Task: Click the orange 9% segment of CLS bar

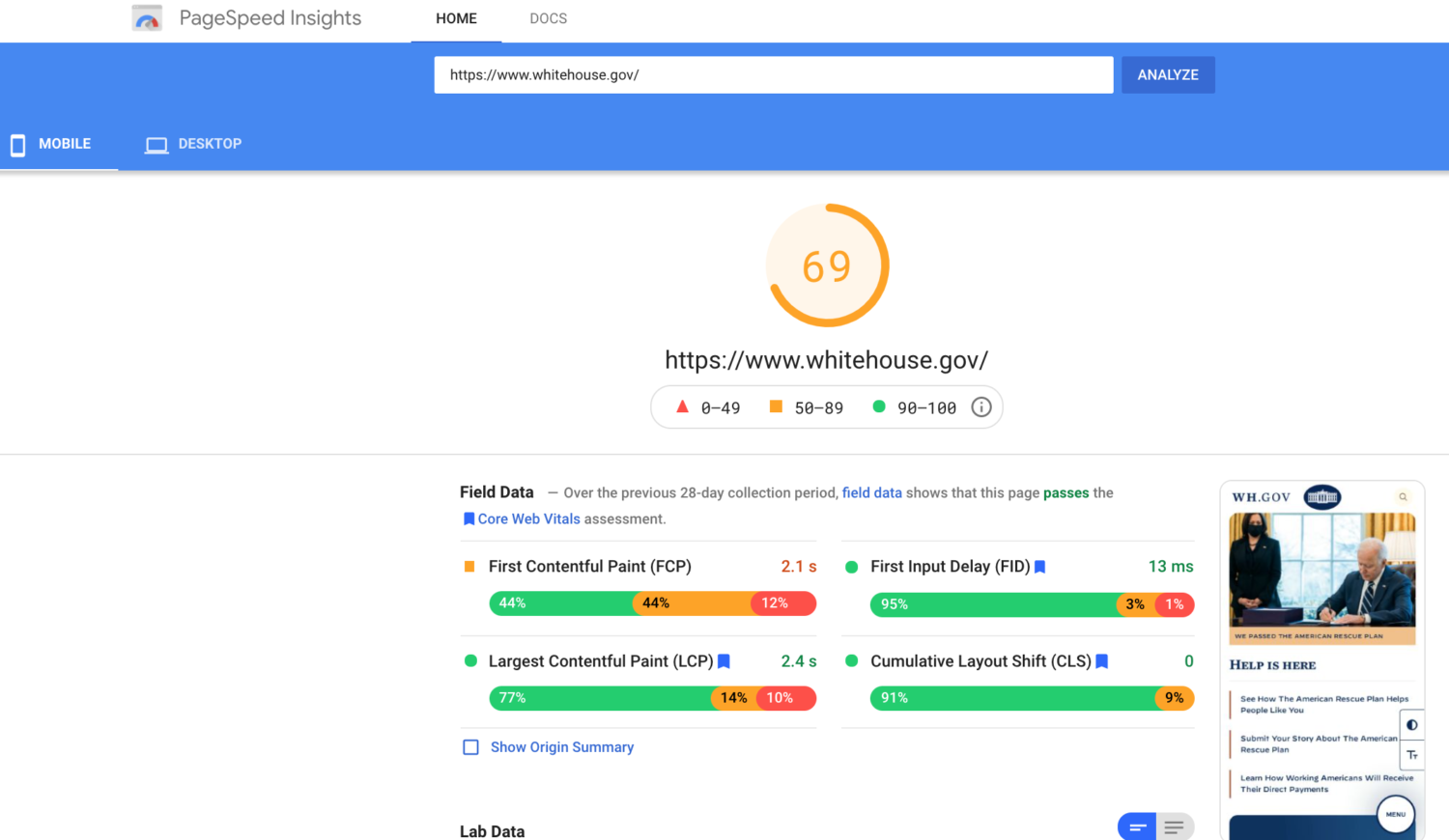Action: [1175, 698]
